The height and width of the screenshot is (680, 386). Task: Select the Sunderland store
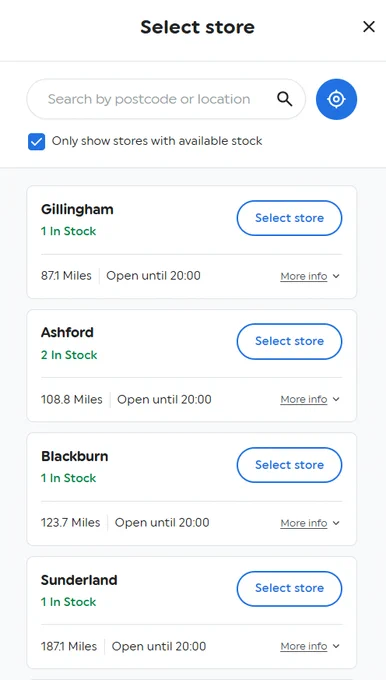coord(289,588)
